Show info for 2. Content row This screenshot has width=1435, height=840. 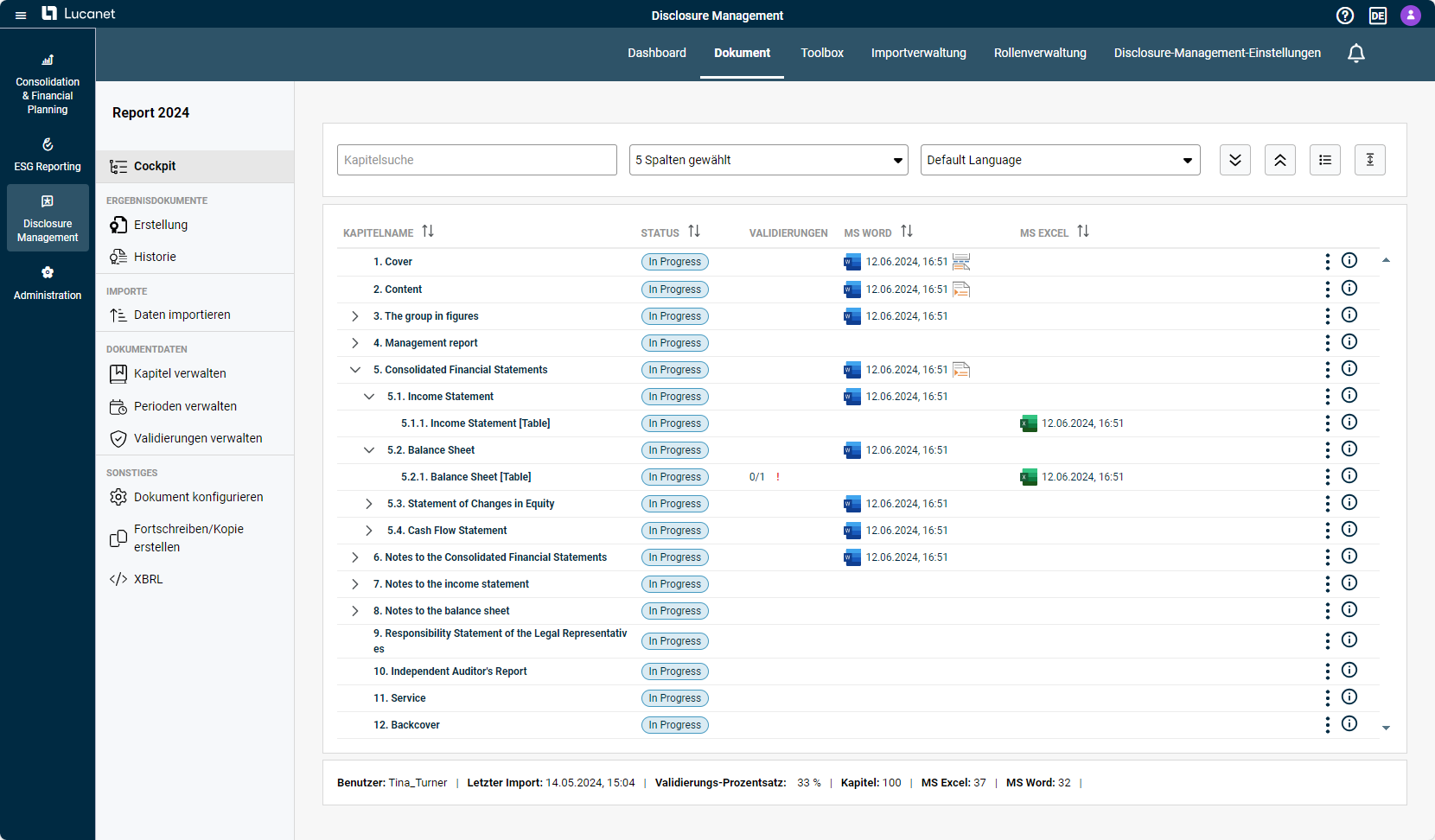tap(1349, 288)
